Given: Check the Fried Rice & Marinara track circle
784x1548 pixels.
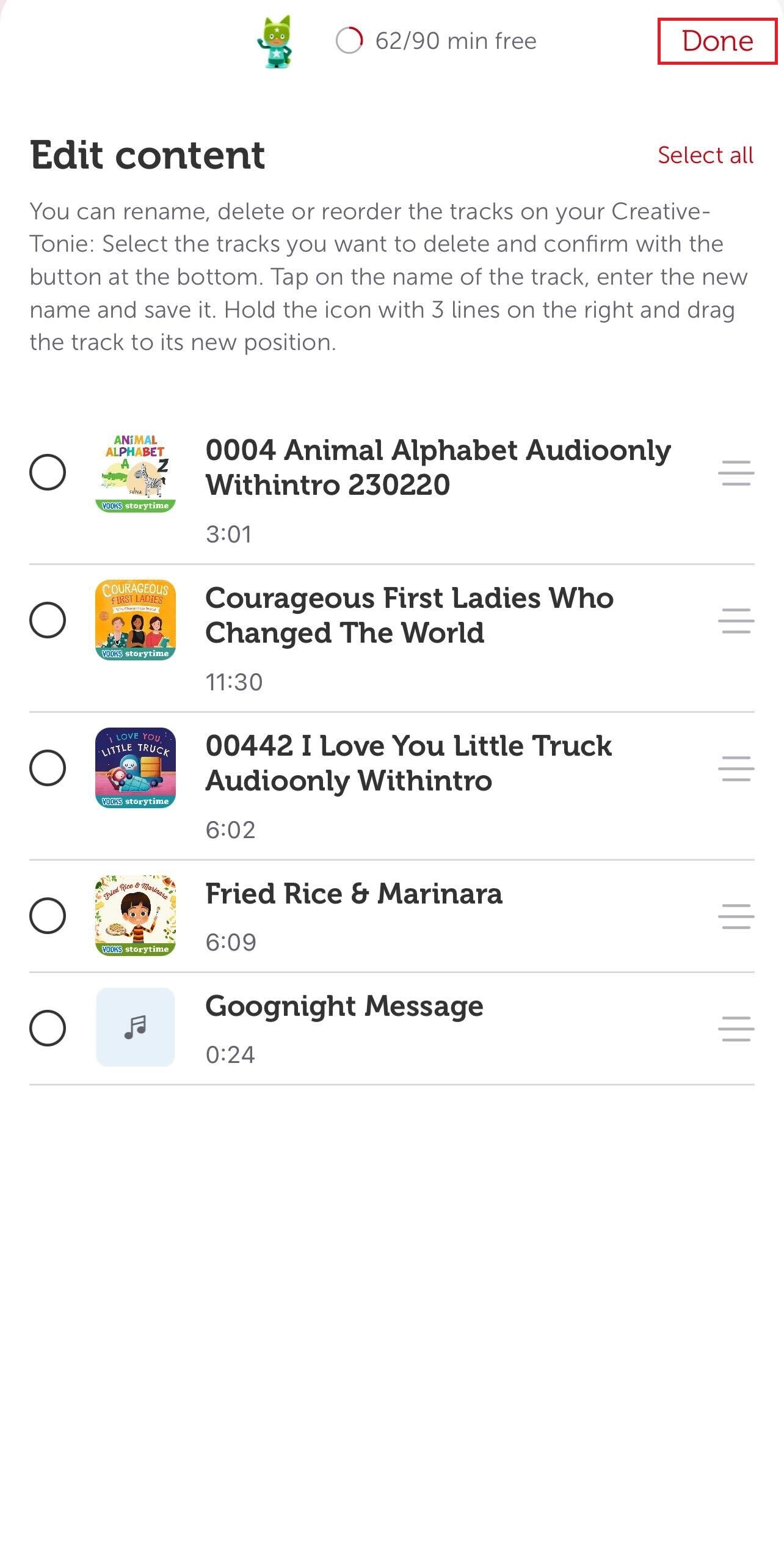Looking at the screenshot, I should [x=48, y=916].
